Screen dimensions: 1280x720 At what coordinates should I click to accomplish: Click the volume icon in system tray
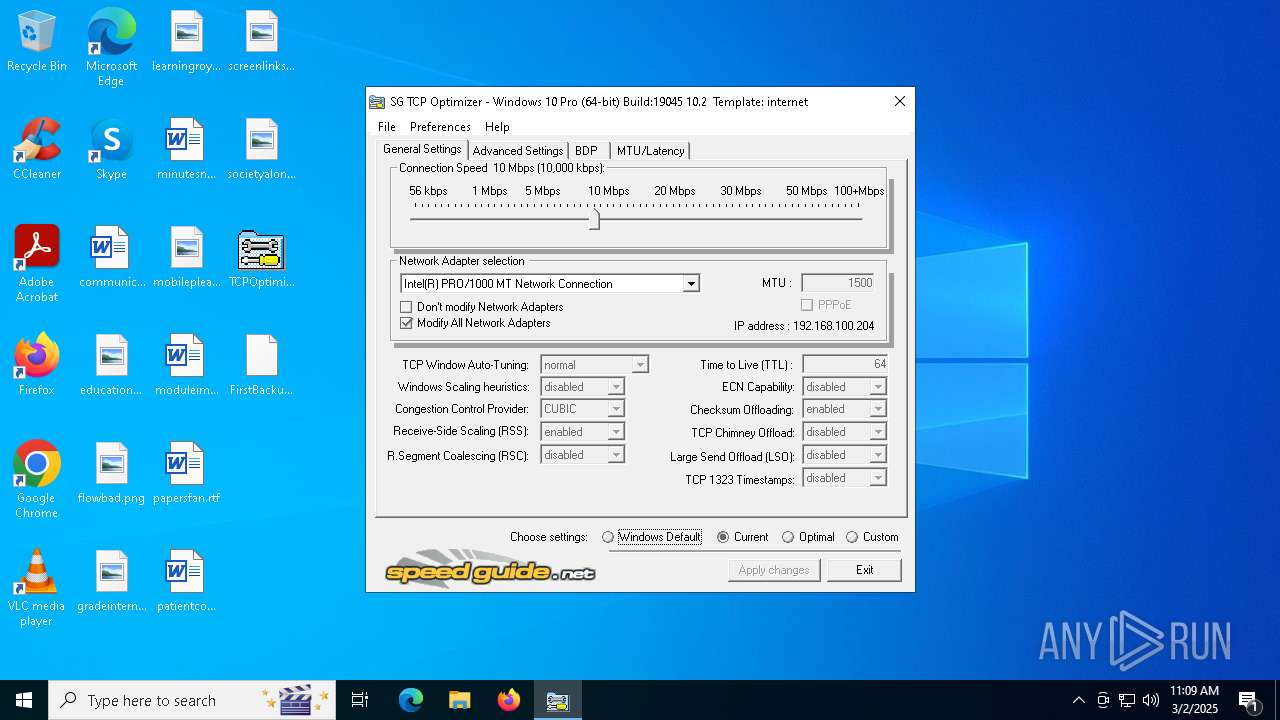pyautogui.click(x=1151, y=700)
